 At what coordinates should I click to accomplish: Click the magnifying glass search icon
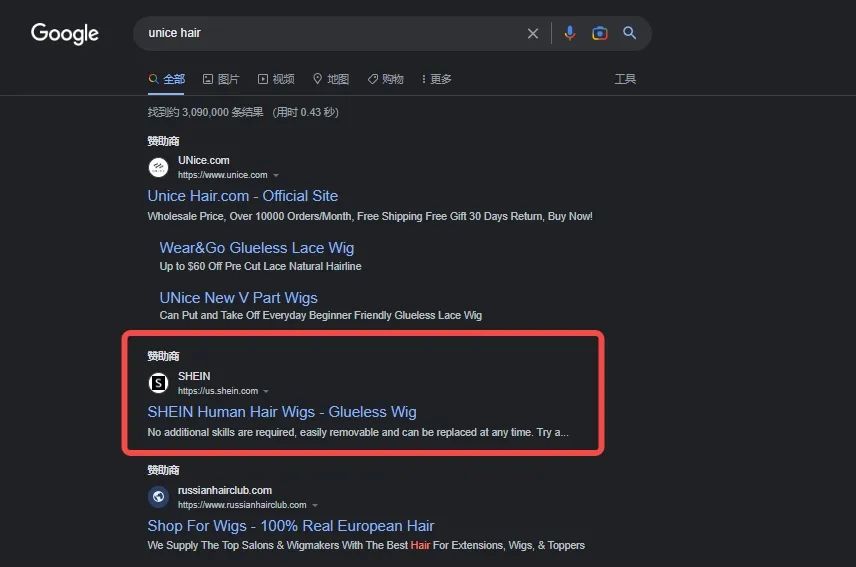tap(629, 33)
